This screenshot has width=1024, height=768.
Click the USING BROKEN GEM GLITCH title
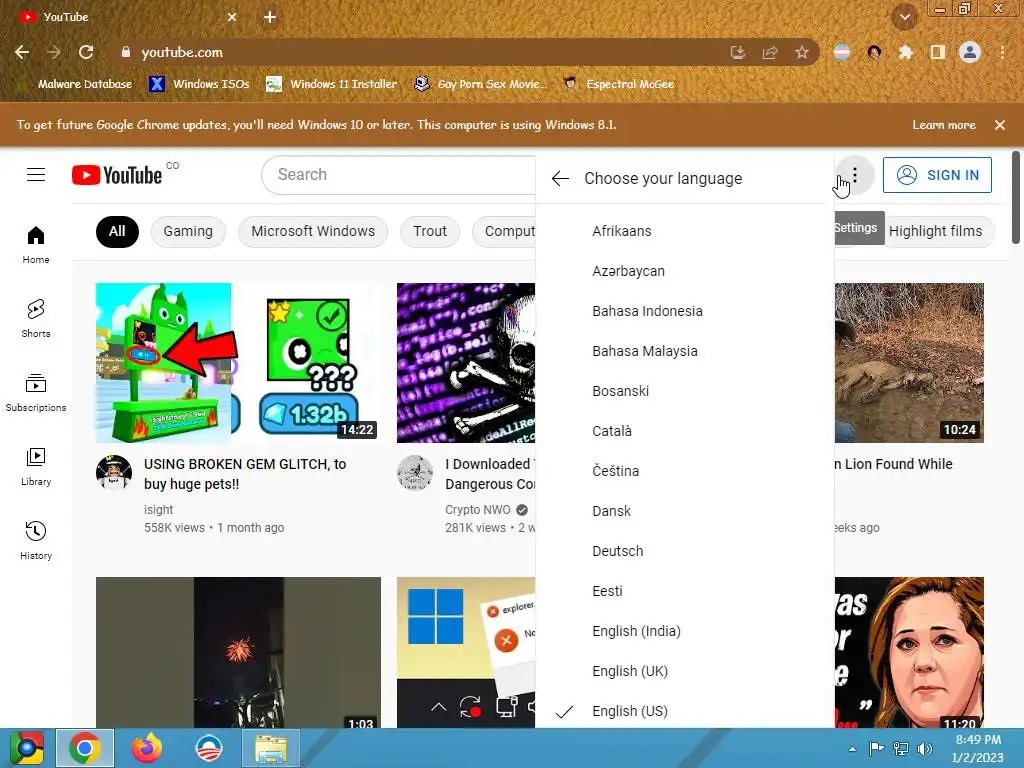(245, 474)
